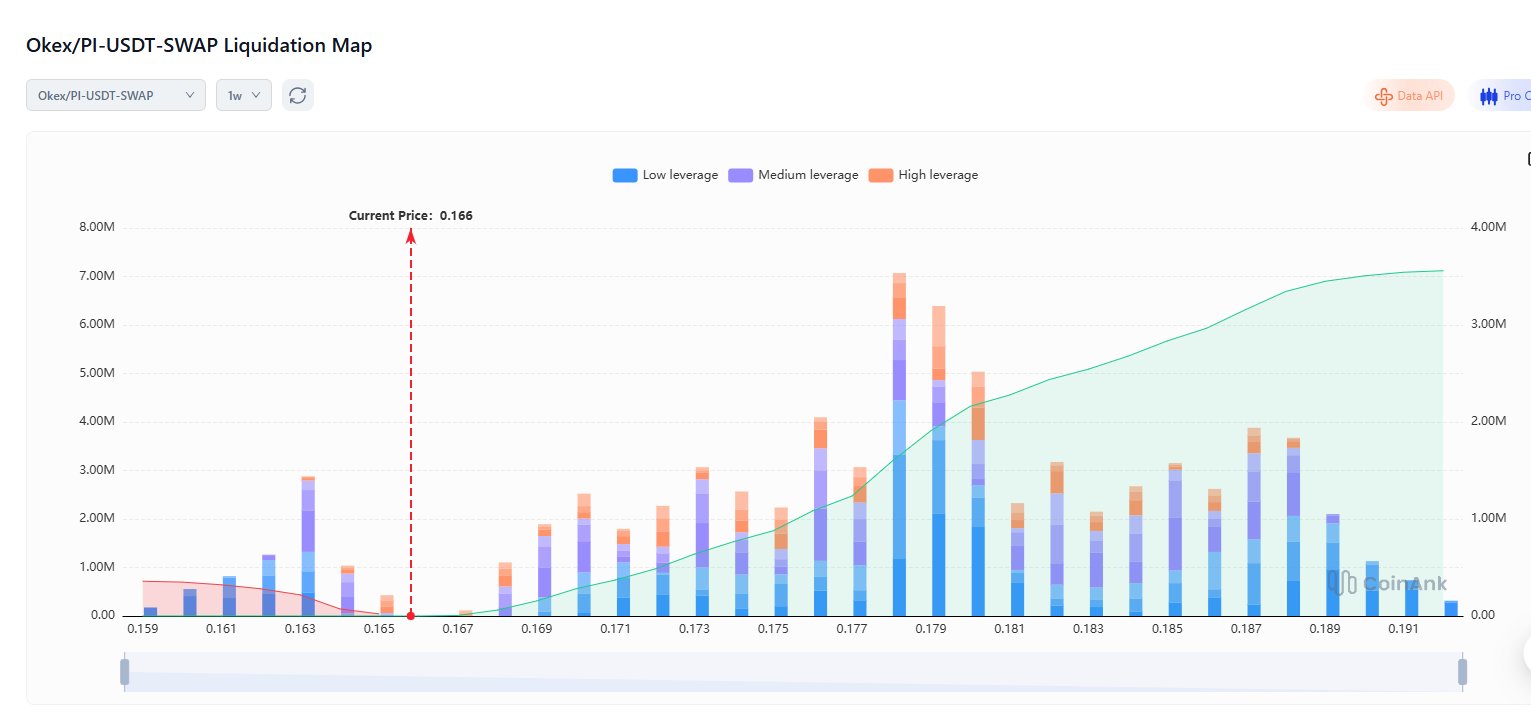Viewport: 1531px width, 714px height.
Task: Click the red current price dot marker
Action: click(x=411, y=615)
